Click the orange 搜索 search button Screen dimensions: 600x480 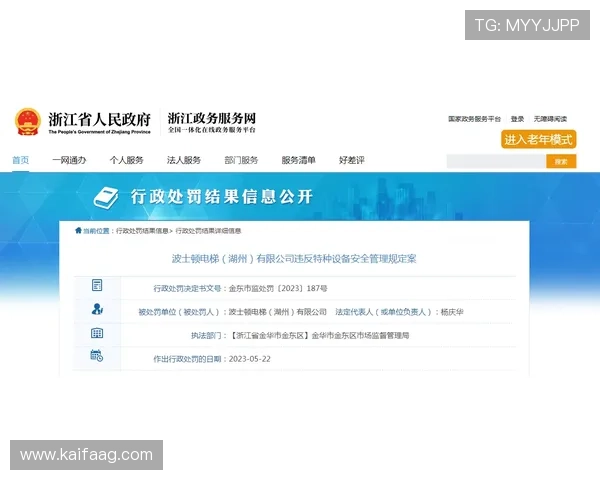(x=561, y=162)
